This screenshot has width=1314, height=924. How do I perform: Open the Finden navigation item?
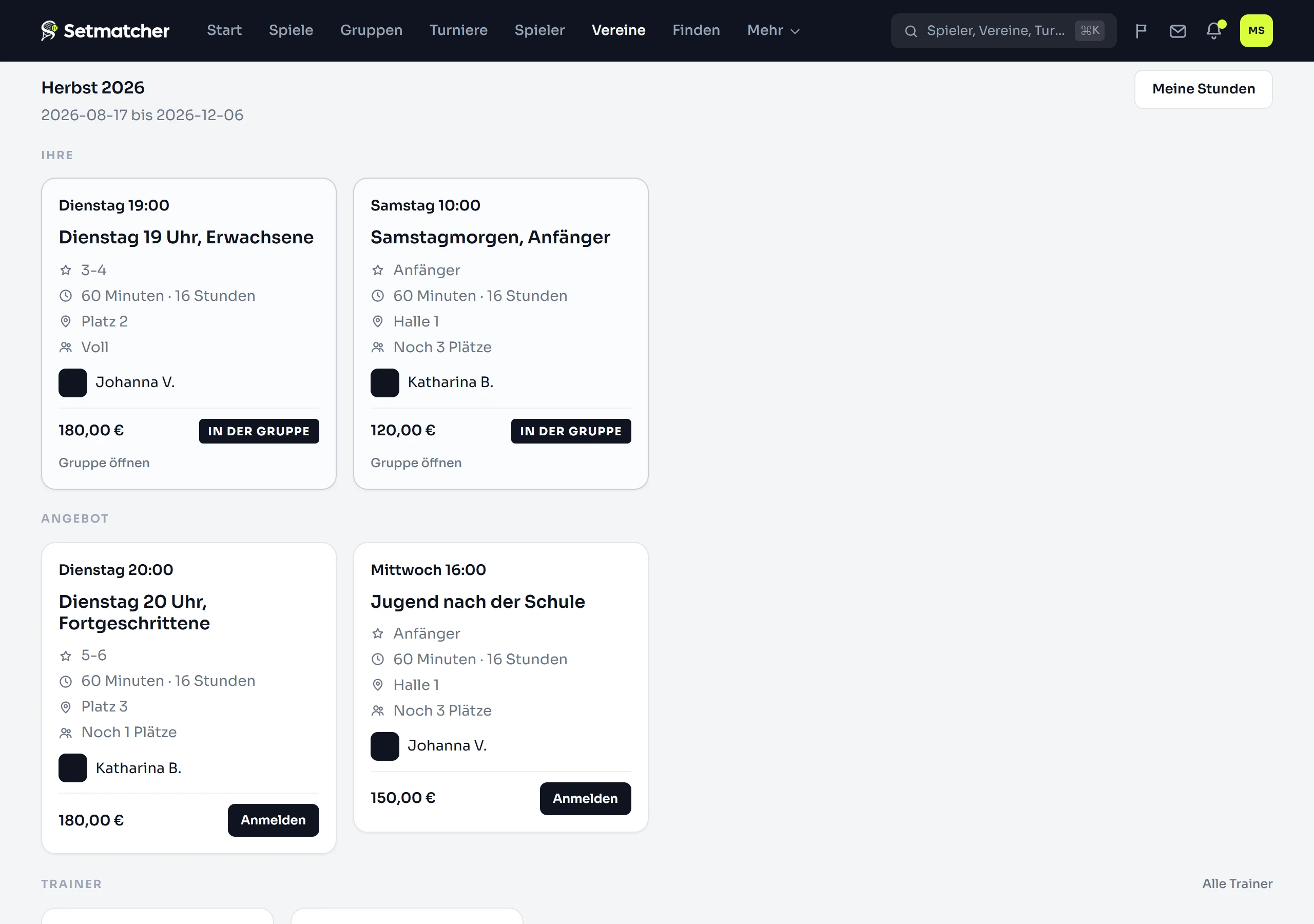[x=696, y=30]
